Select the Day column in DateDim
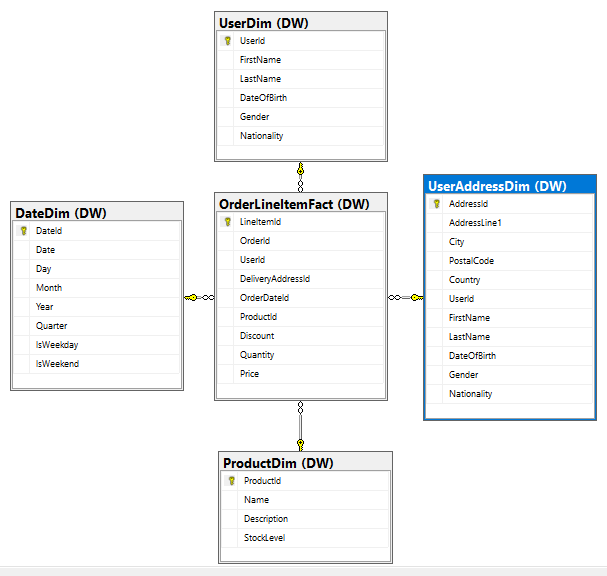 tap(97, 269)
